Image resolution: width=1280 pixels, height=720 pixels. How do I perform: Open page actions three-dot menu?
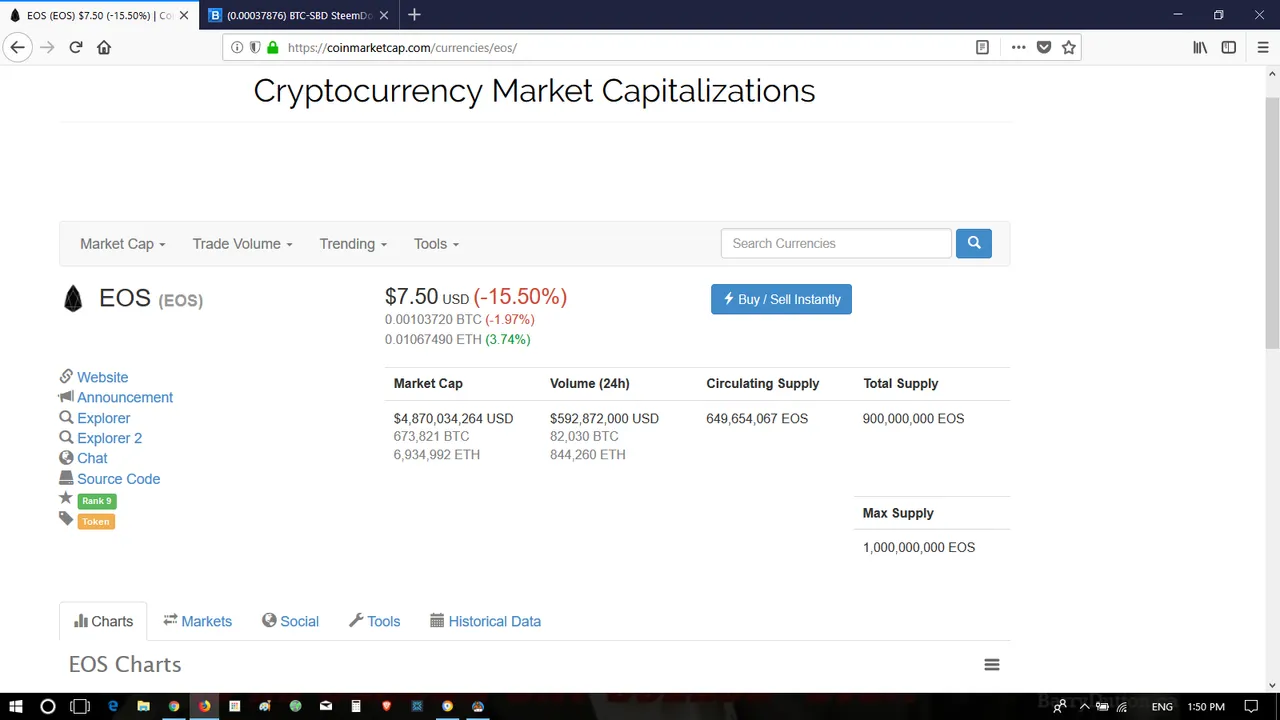(x=1018, y=47)
